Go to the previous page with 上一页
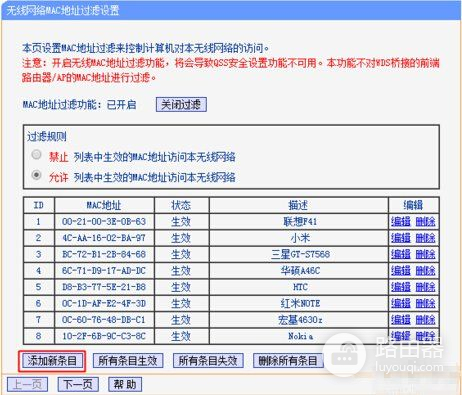The image size is (462, 395). click(x=28, y=384)
